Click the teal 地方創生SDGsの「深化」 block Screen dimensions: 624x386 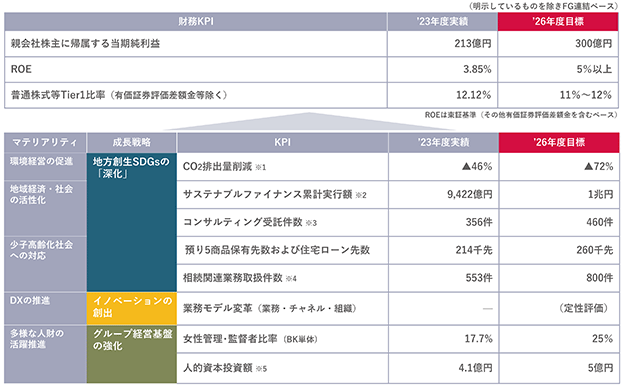click(132, 222)
